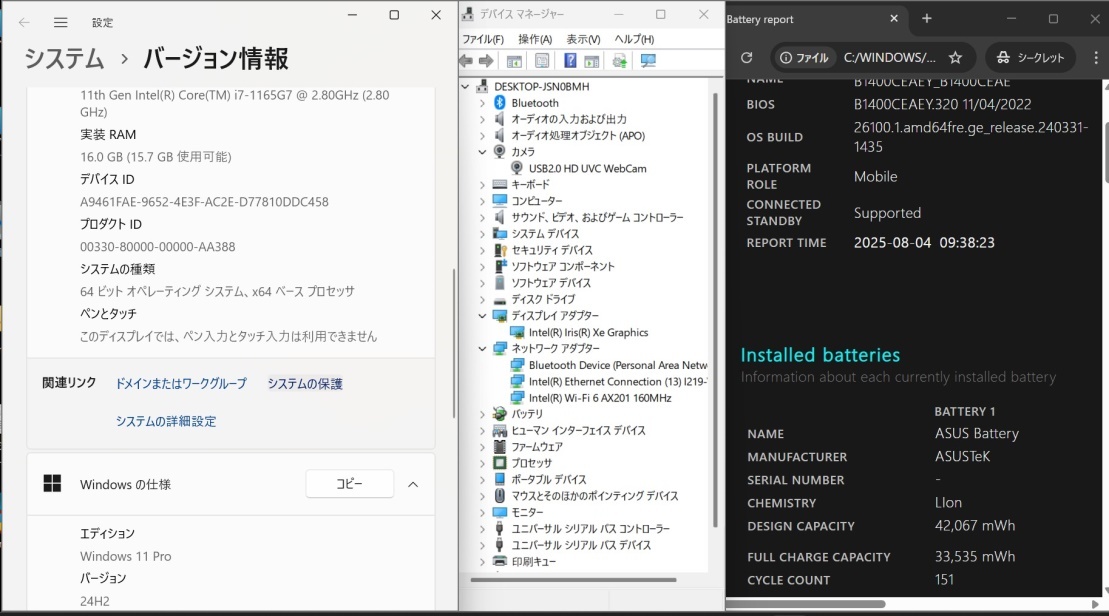1109x616 pixels.
Task: Open a new browser tab with the plus
Action: (x=927, y=19)
